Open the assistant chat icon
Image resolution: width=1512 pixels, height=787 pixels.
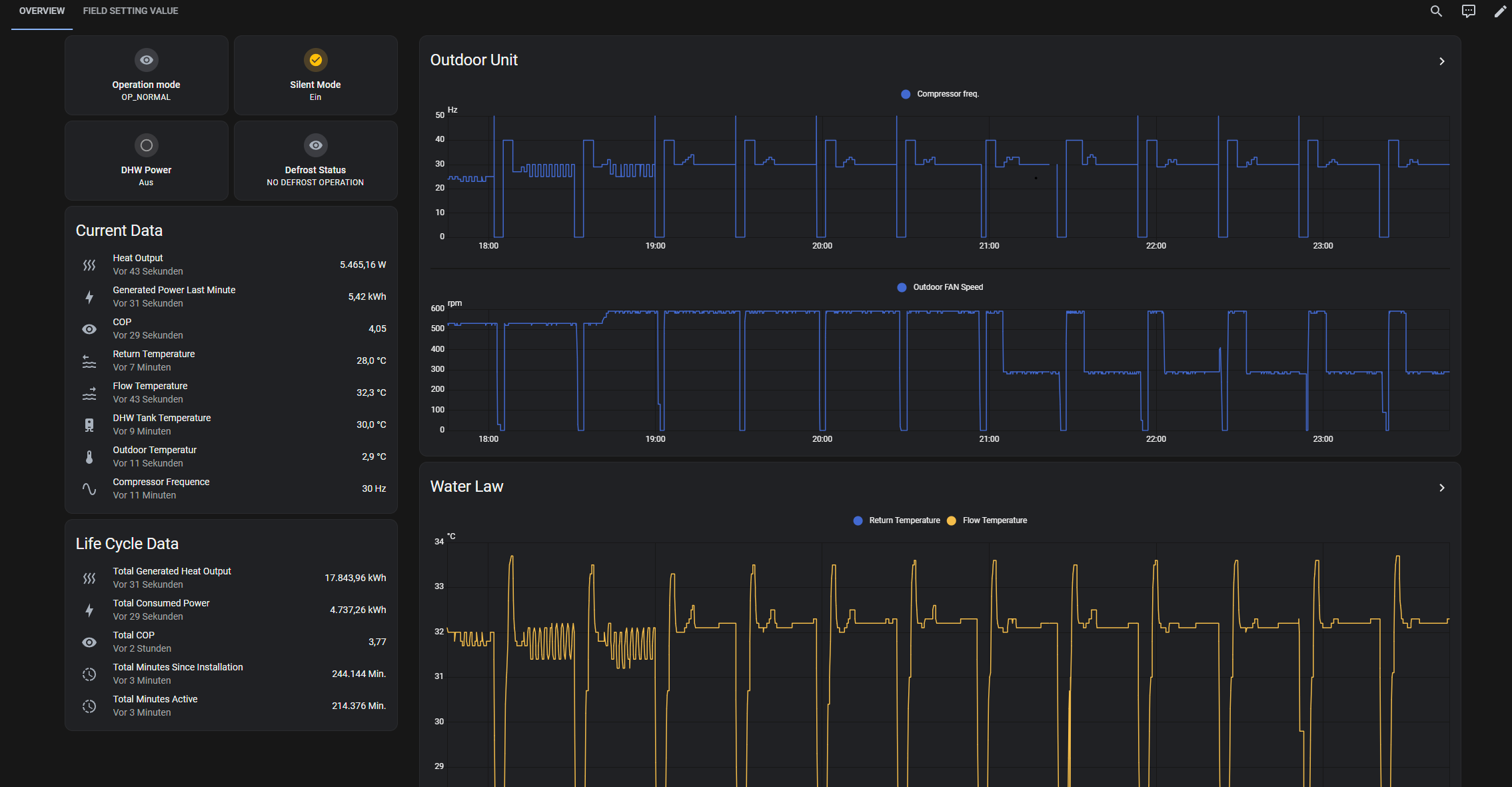1468,11
